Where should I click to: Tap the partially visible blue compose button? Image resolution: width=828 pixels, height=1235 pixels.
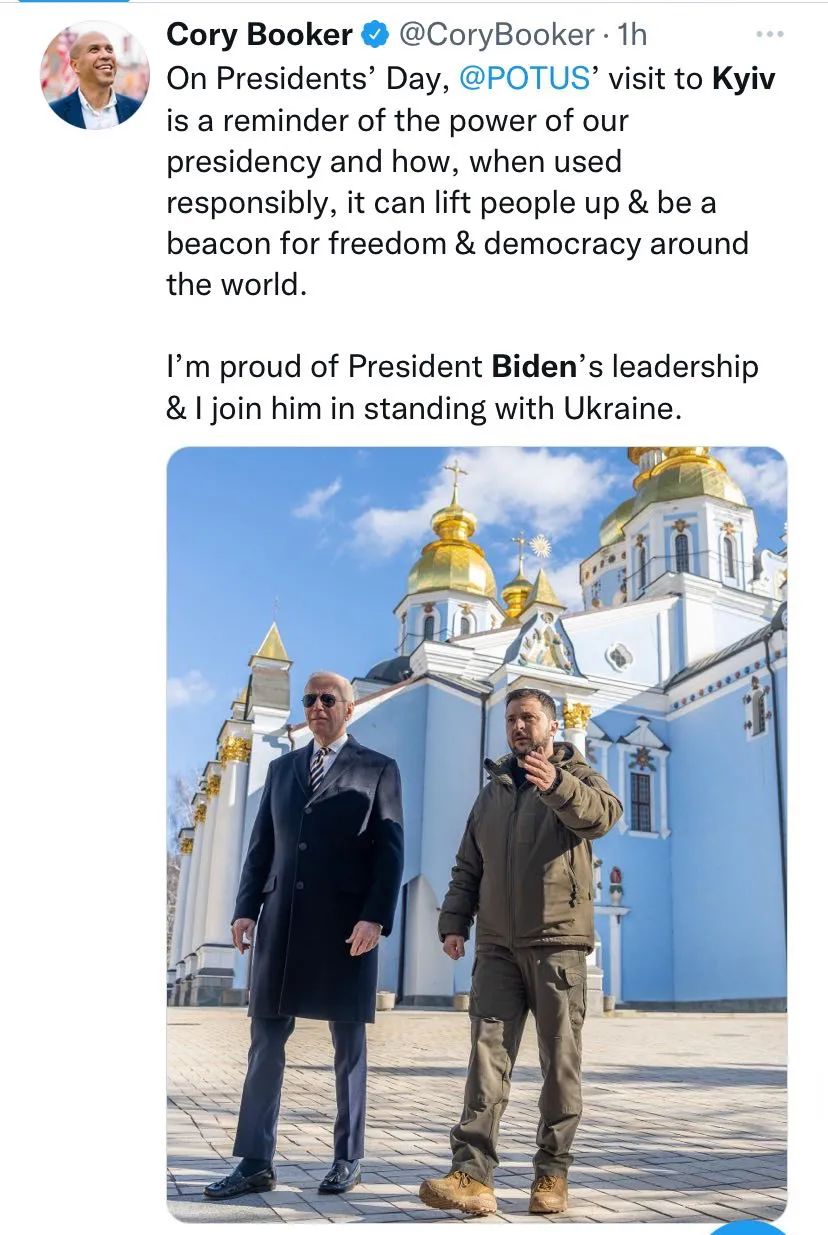(x=748, y=1227)
